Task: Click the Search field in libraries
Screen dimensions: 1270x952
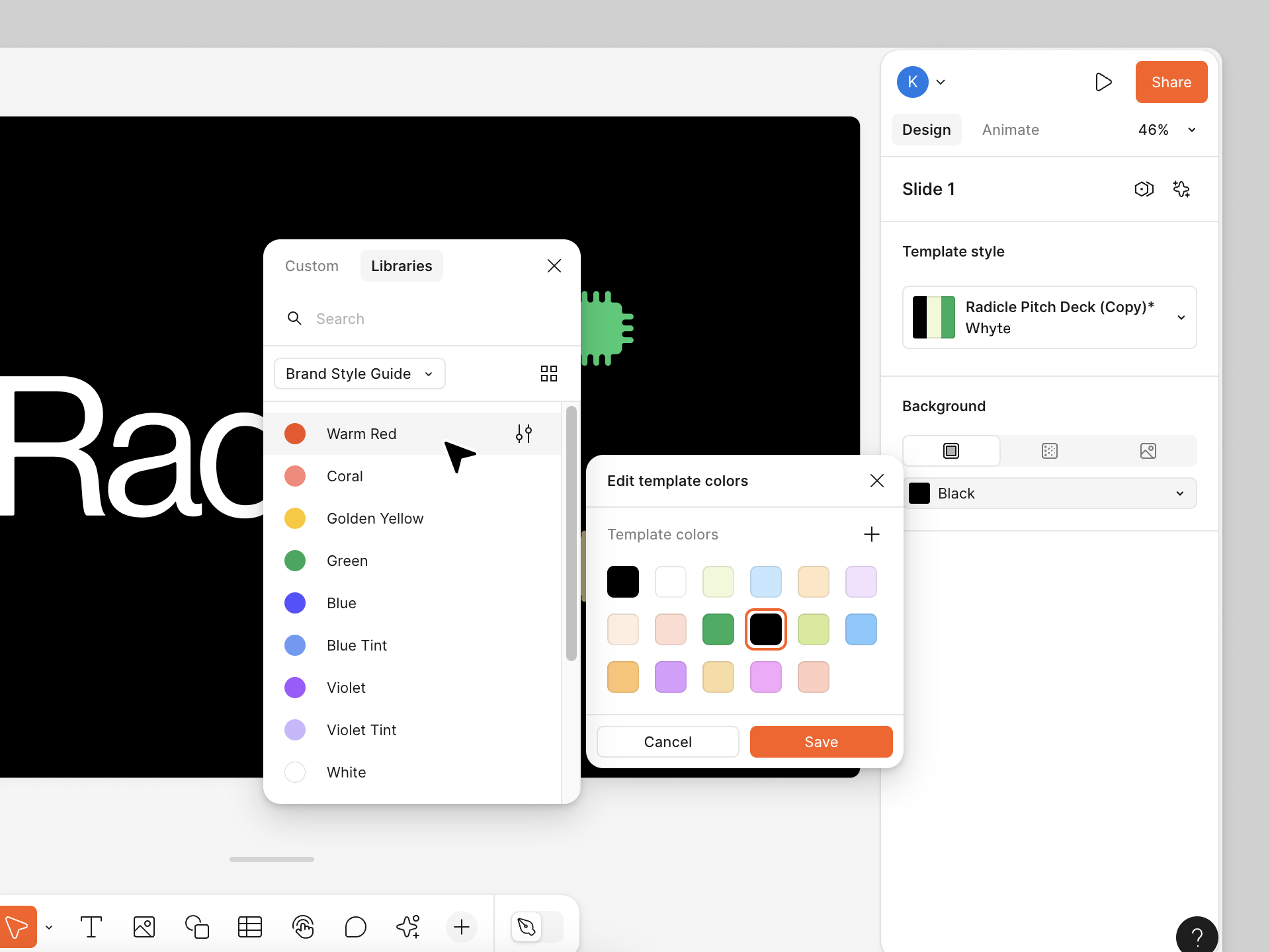Action: coord(422,319)
